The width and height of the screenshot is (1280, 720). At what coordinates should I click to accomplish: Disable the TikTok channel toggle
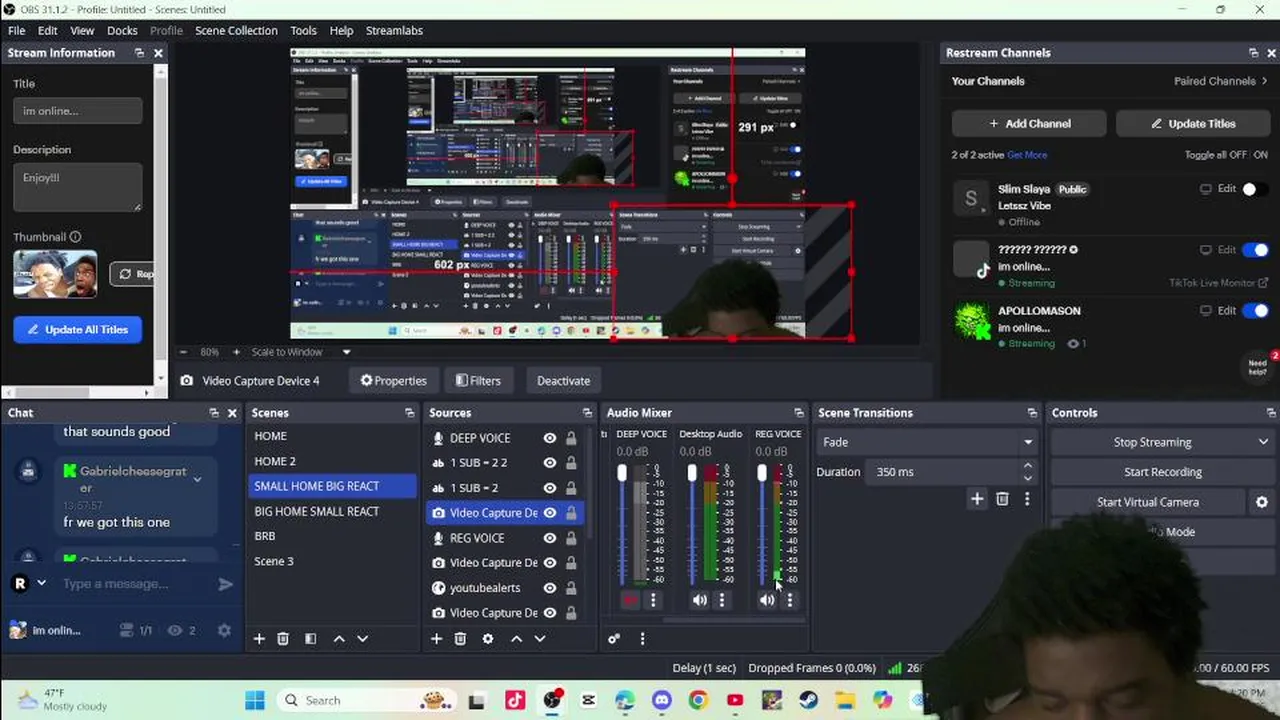coord(1256,250)
